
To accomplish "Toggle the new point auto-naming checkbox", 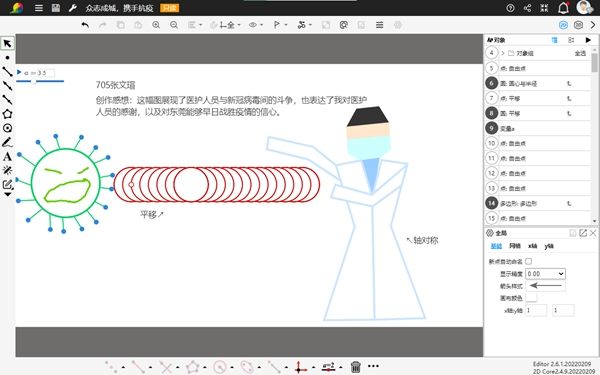I will (528, 261).
